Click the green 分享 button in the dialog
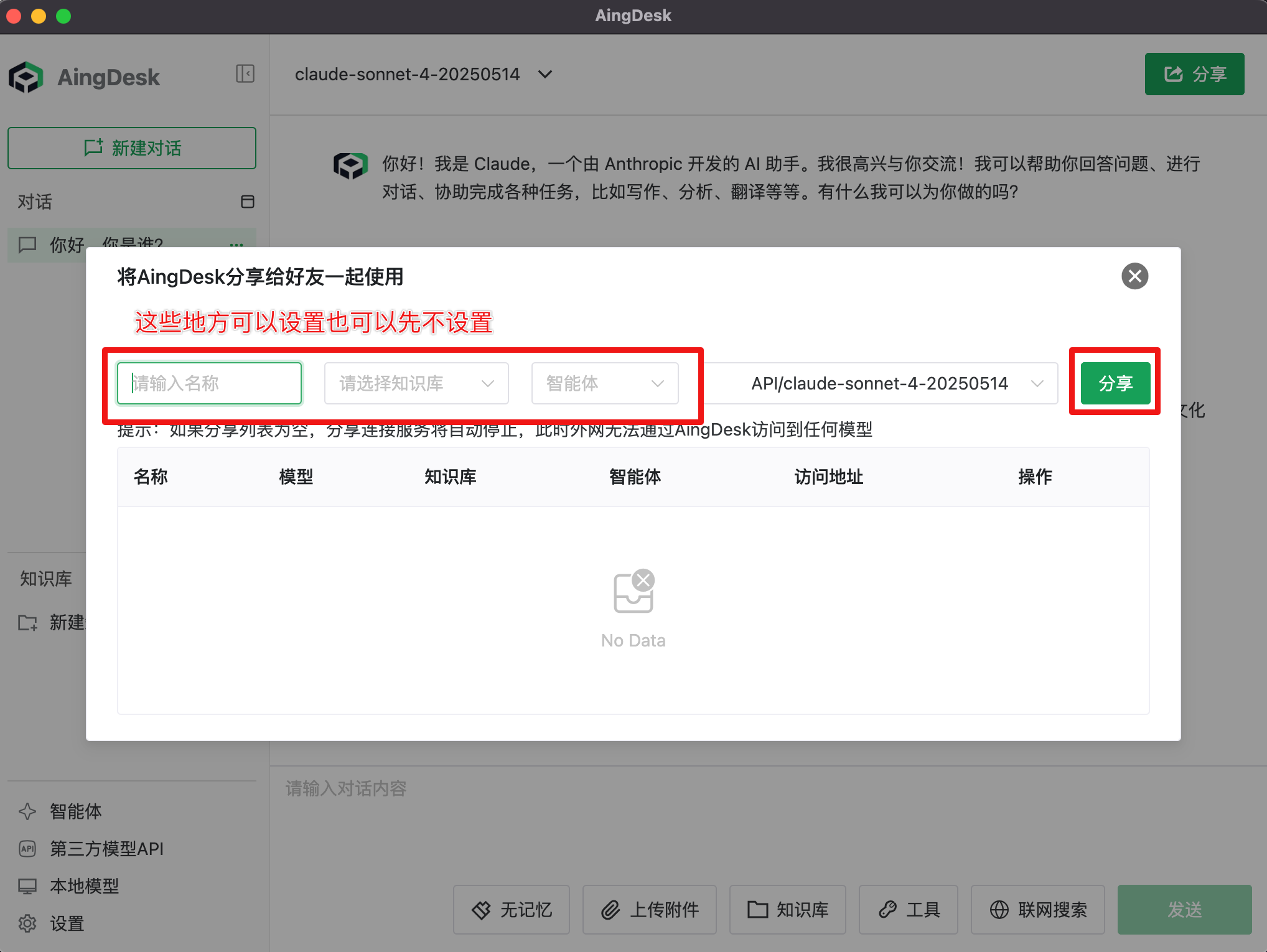The width and height of the screenshot is (1267, 952). (x=1115, y=383)
